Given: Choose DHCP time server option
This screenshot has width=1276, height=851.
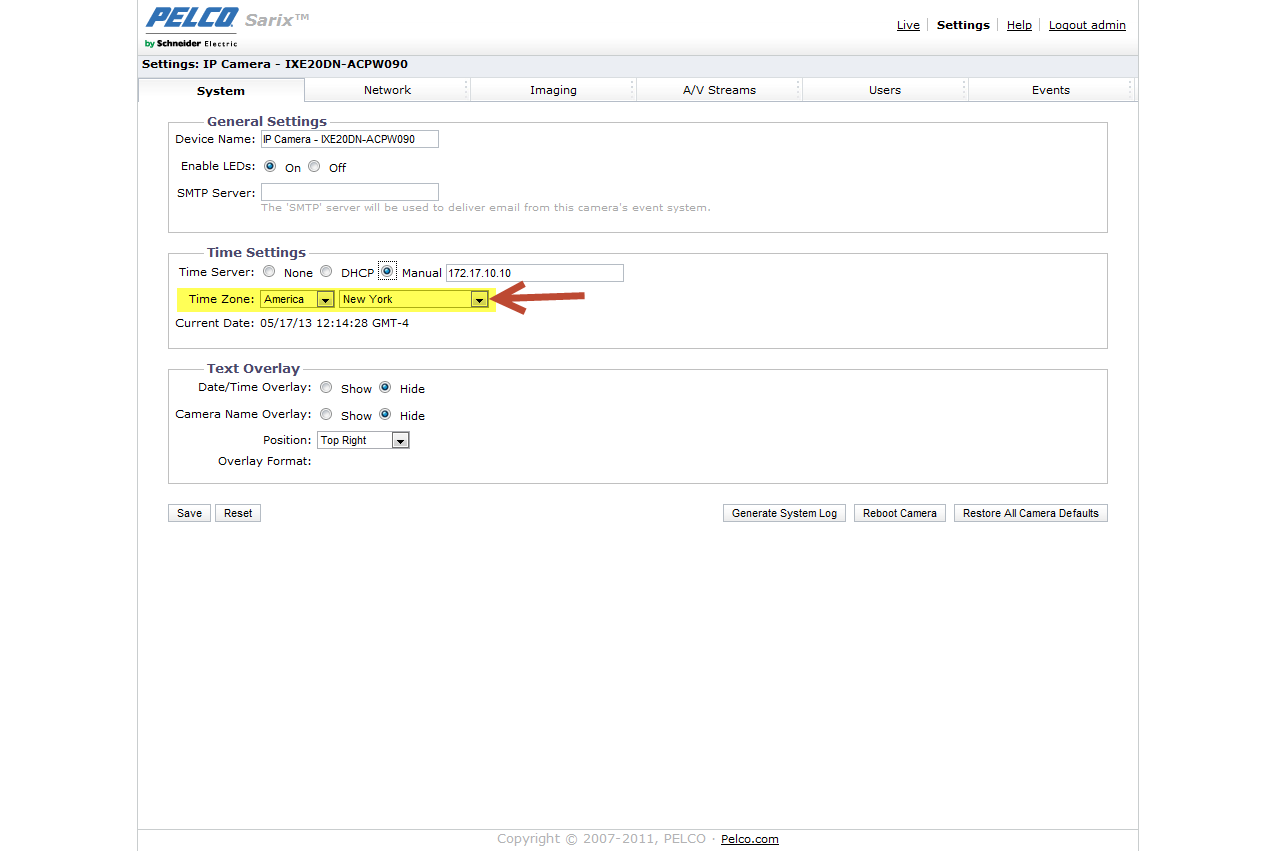Looking at the screenshot, I should (x=326, y=272).
